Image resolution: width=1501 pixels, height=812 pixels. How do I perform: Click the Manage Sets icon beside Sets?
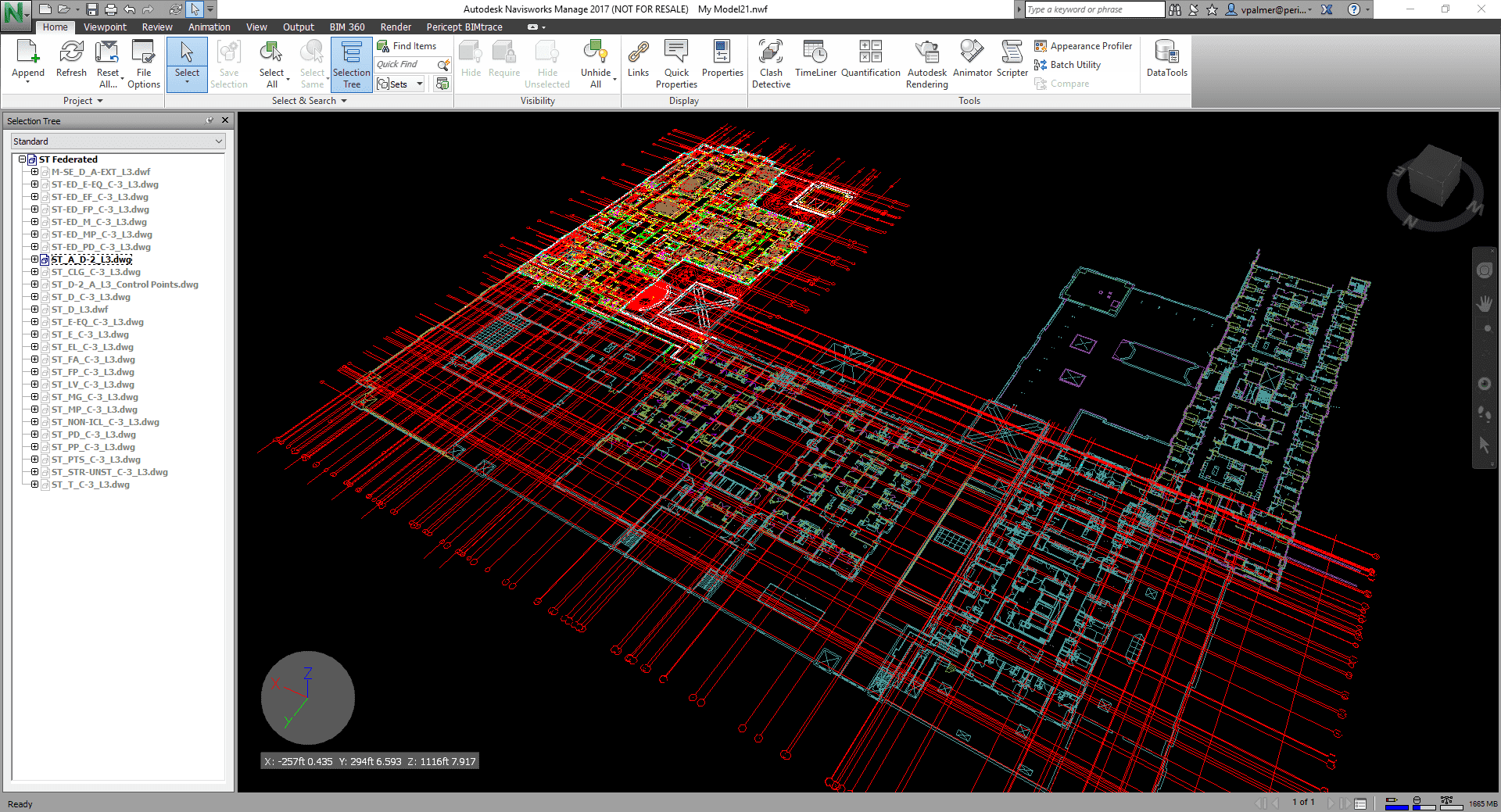pyautogui.click(x=442, y=84)
